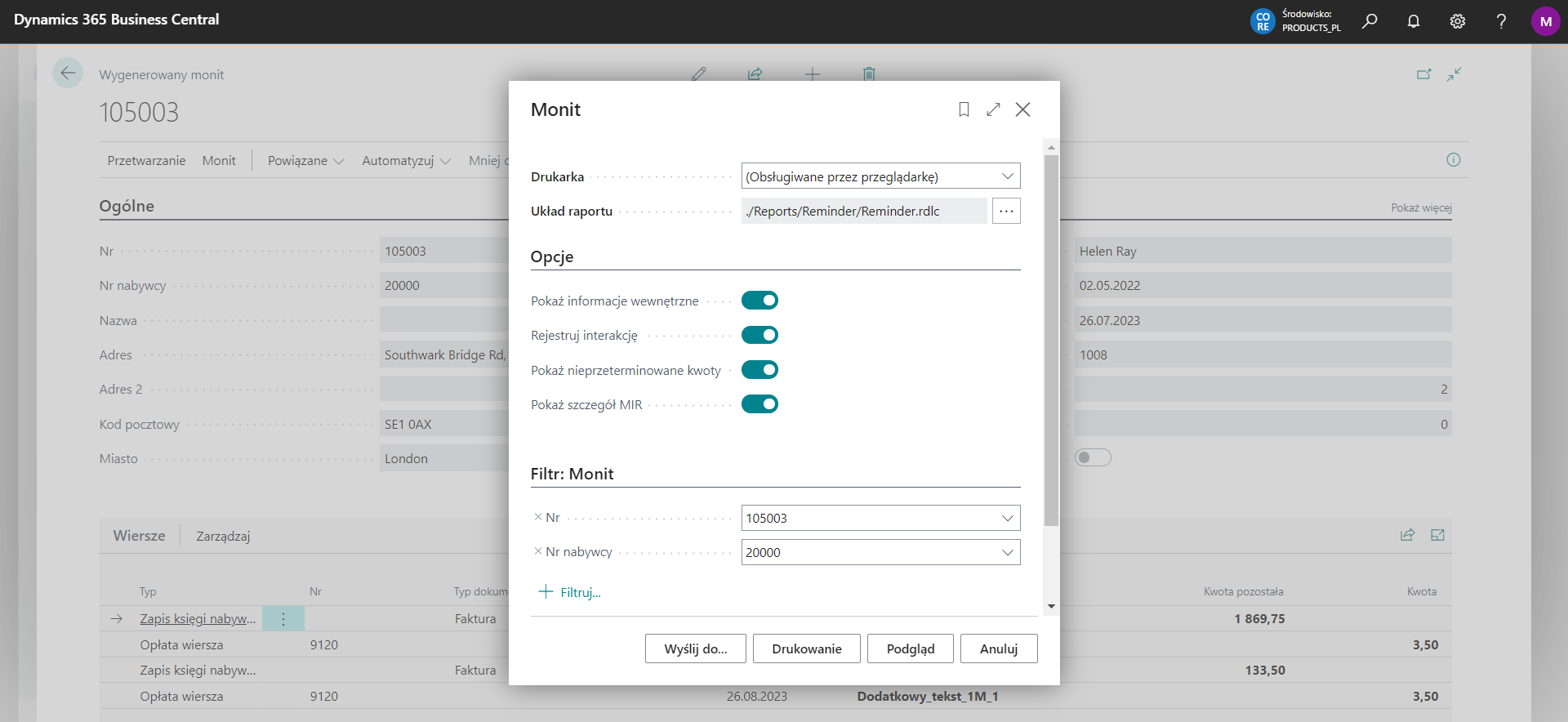This screenshot has width=1568, height=722.
Task: Click the info circle icon in the action bar
Action: coord(1454,160)
